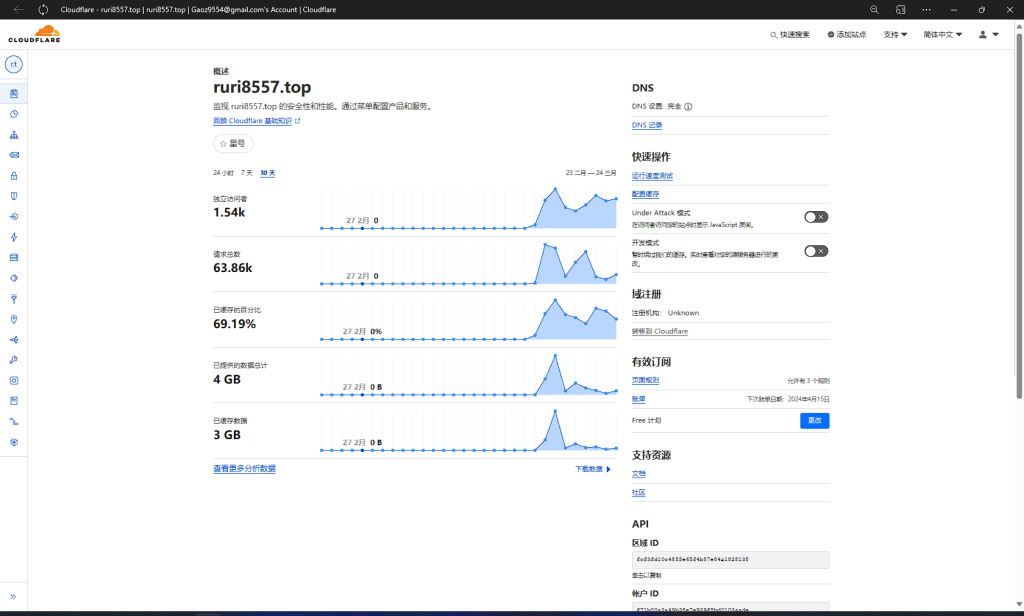Open Analytics pie-clock icon in sidebar

[14, 114]
